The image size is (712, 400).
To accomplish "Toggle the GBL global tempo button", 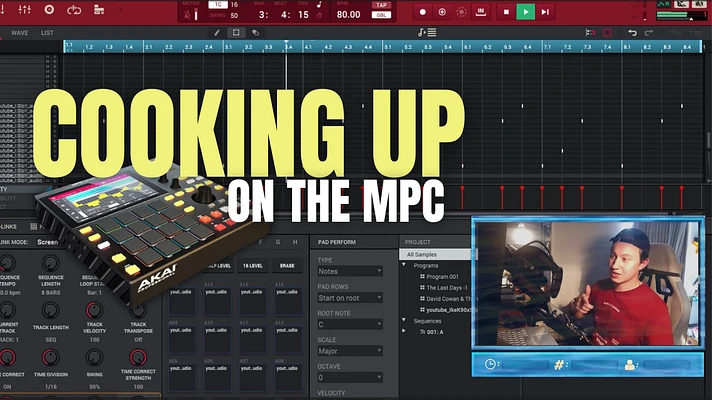I will 381,15.
